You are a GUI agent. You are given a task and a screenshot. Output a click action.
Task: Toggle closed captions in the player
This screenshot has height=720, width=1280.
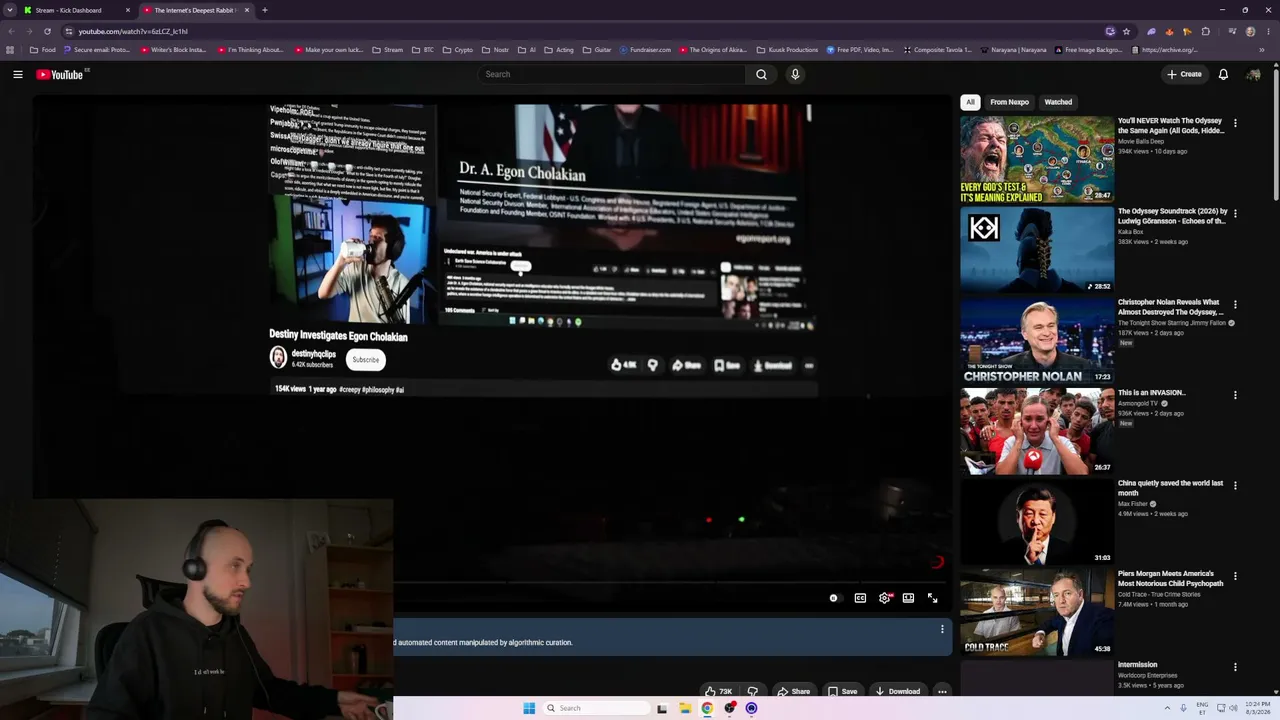(x=860, y=598)
